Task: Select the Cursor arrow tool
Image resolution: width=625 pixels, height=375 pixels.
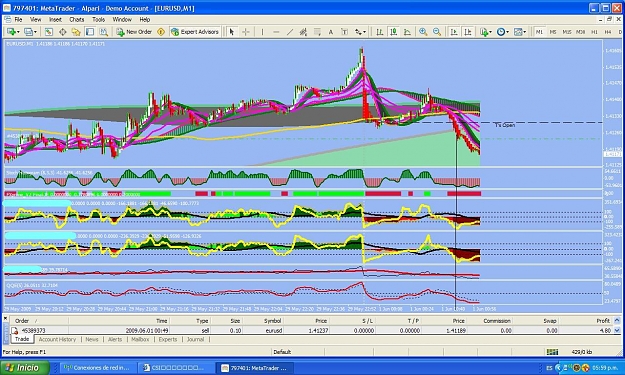Action: pyautogui.click(x=232, y=32)
